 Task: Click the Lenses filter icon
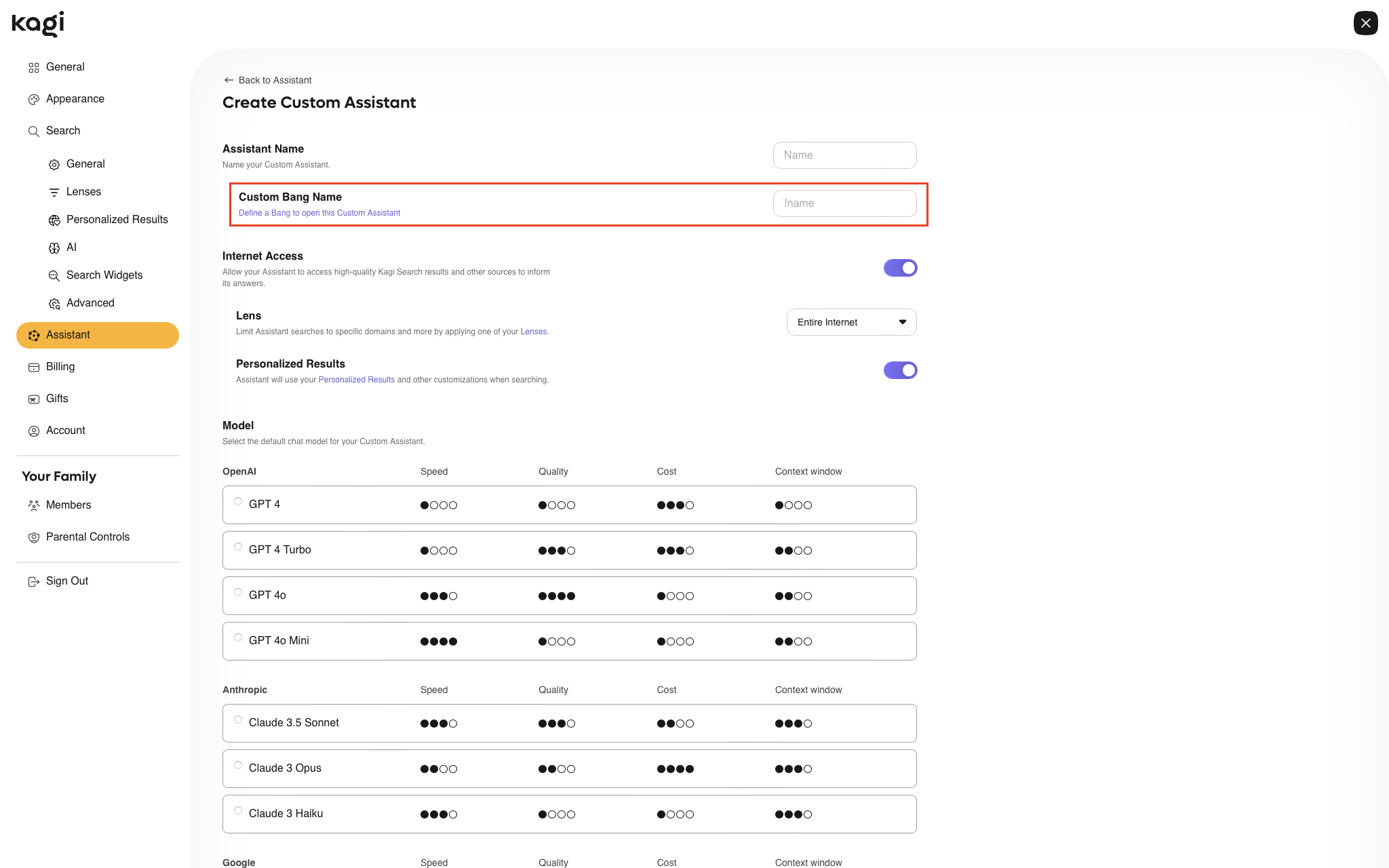pyautogui.click(x=54, y=193)
